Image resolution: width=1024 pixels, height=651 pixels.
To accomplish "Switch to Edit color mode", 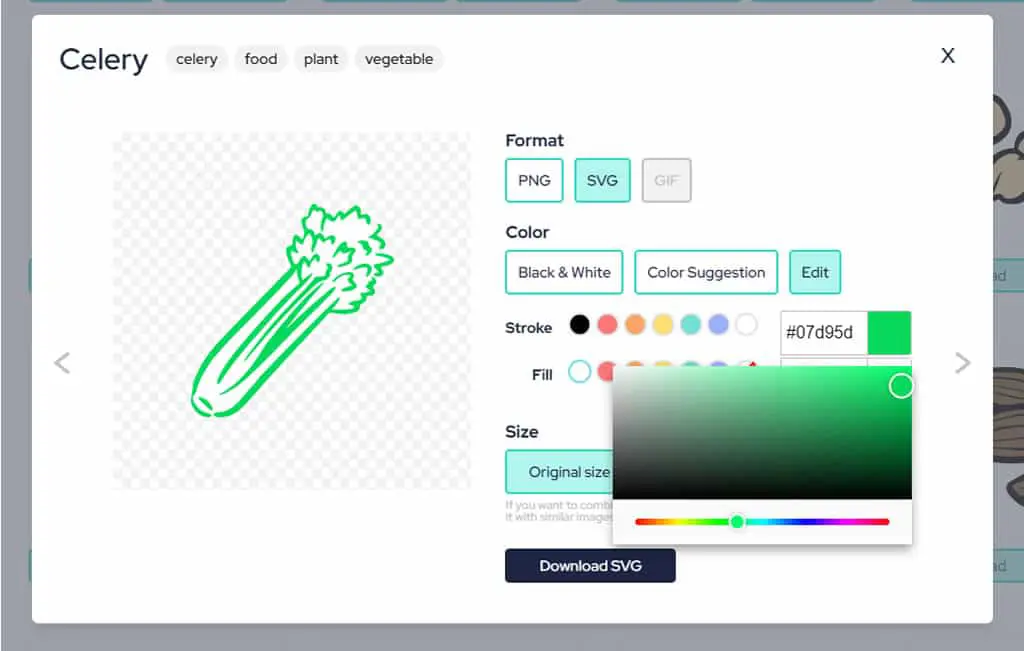I will pos(815,272).
